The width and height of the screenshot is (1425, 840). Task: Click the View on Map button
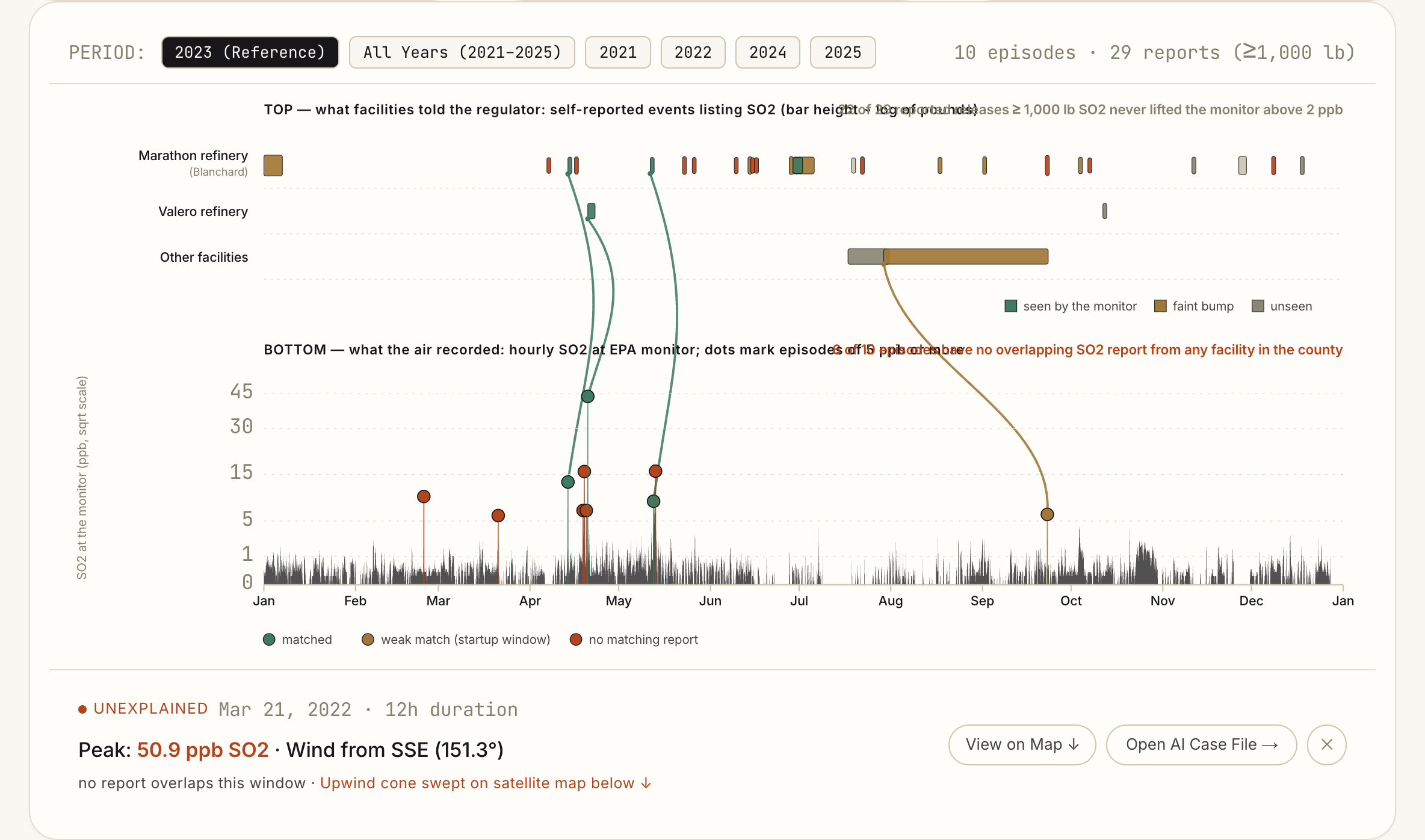tap(1022, 745)
